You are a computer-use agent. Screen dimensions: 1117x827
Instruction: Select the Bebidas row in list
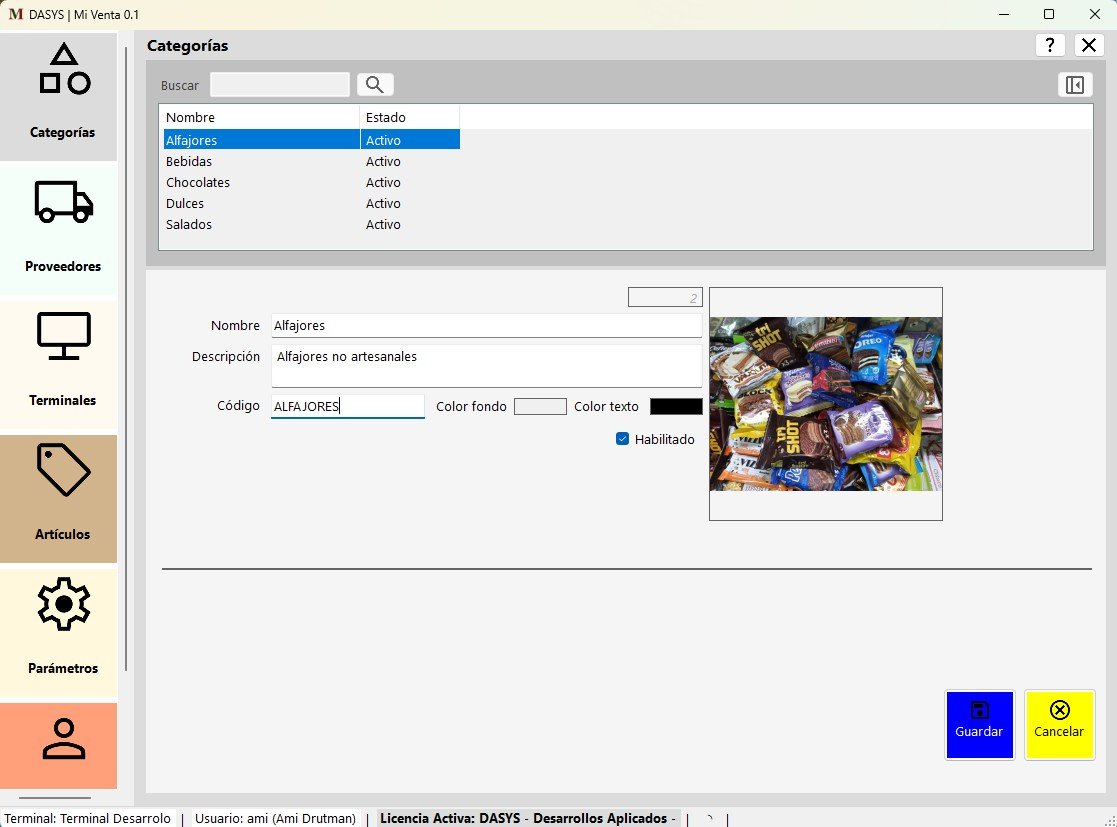point(189,161)
